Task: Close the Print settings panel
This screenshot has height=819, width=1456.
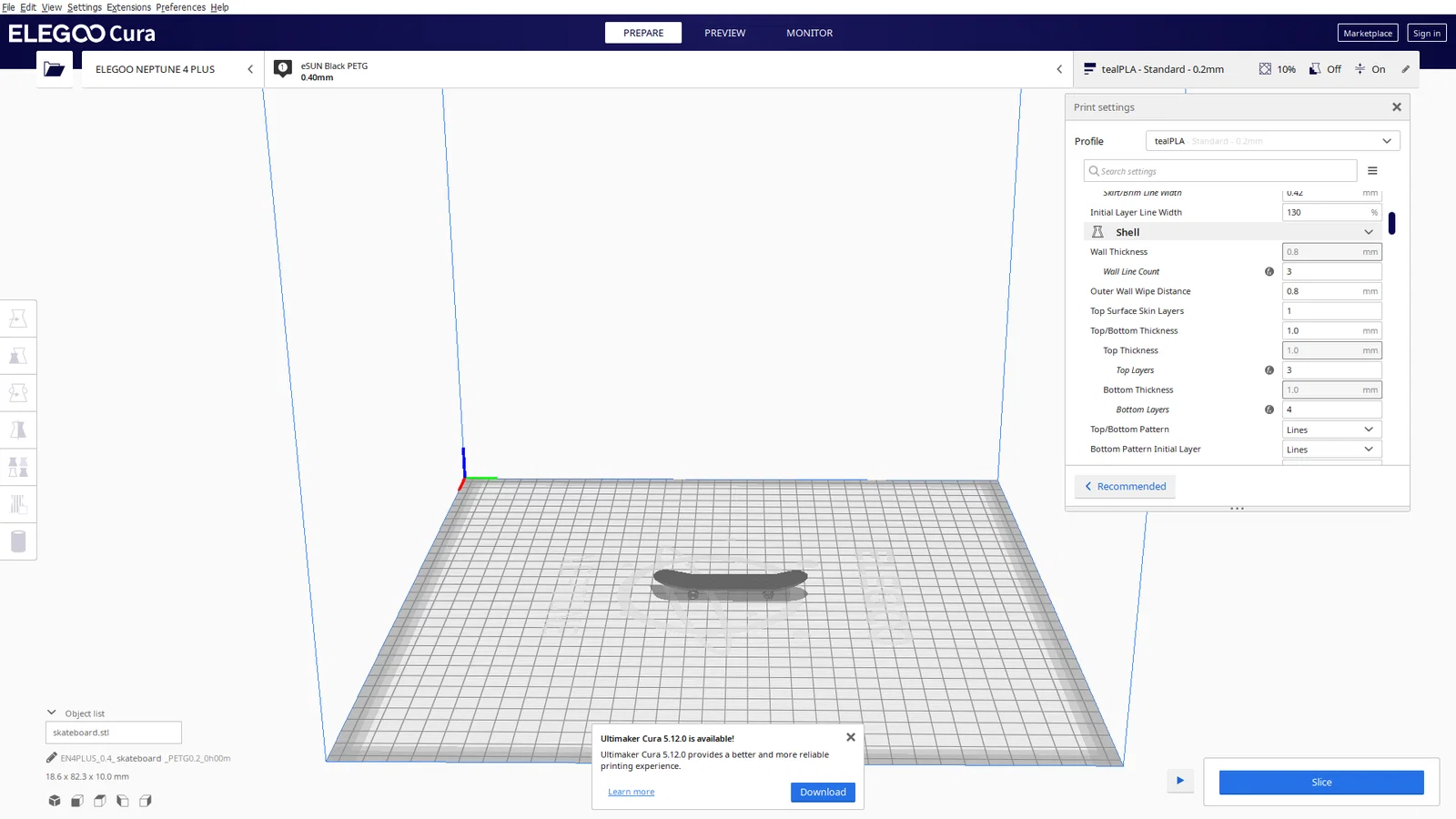Action: [x=1397, y=107]
